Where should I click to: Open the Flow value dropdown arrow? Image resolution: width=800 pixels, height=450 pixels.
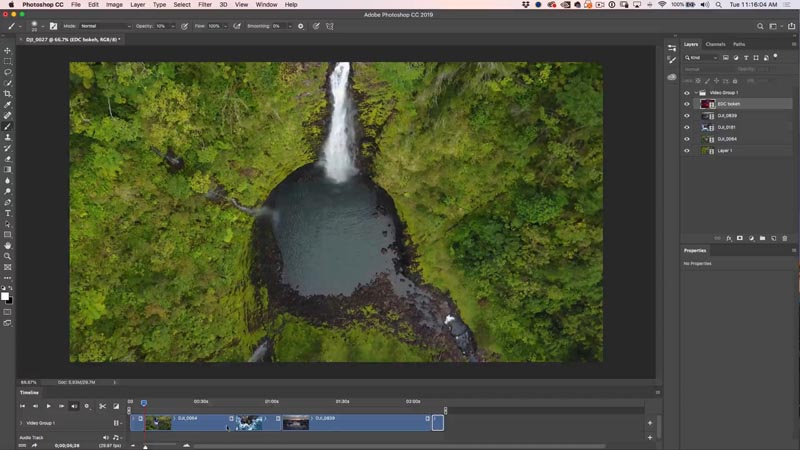[x=225, y=26]
